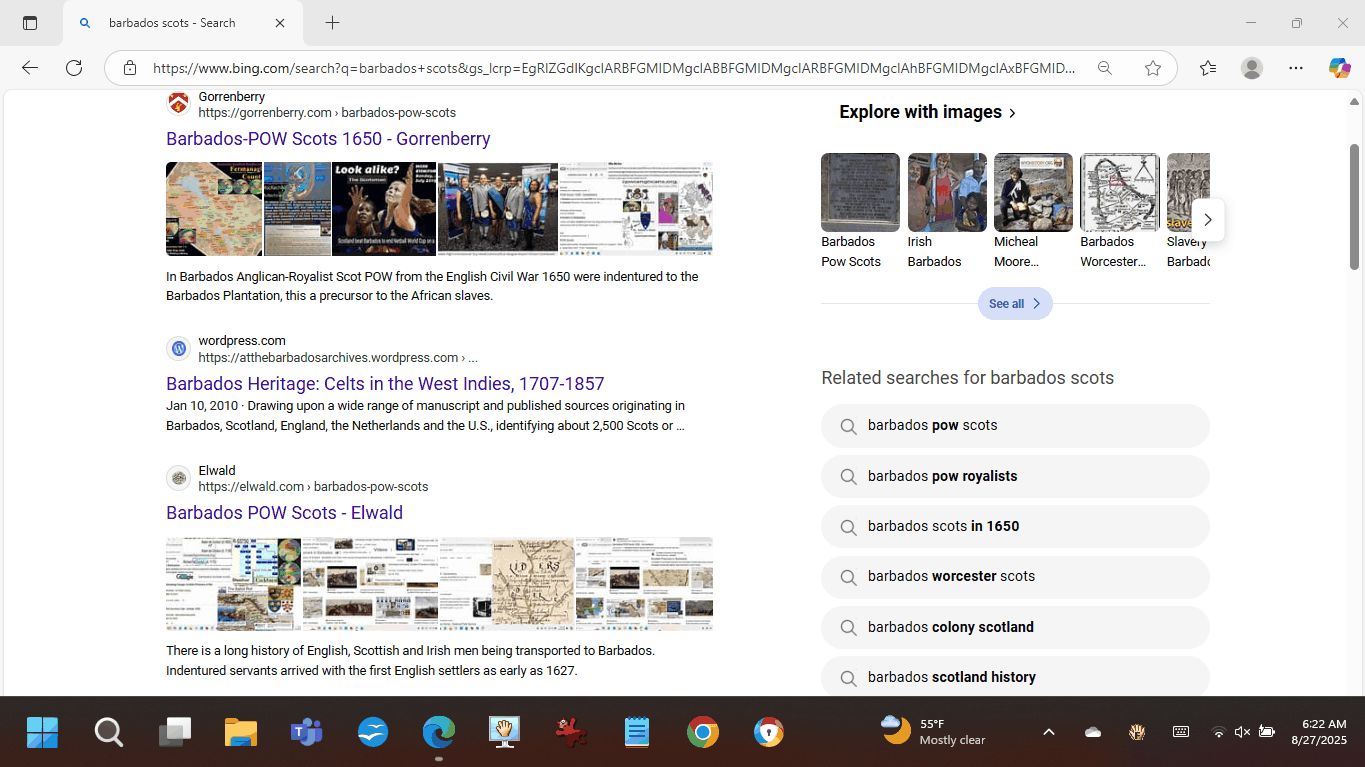Screen dimensions: 1365x767
Task: Add page to favorites star icon
Action: coord(1153,68)
